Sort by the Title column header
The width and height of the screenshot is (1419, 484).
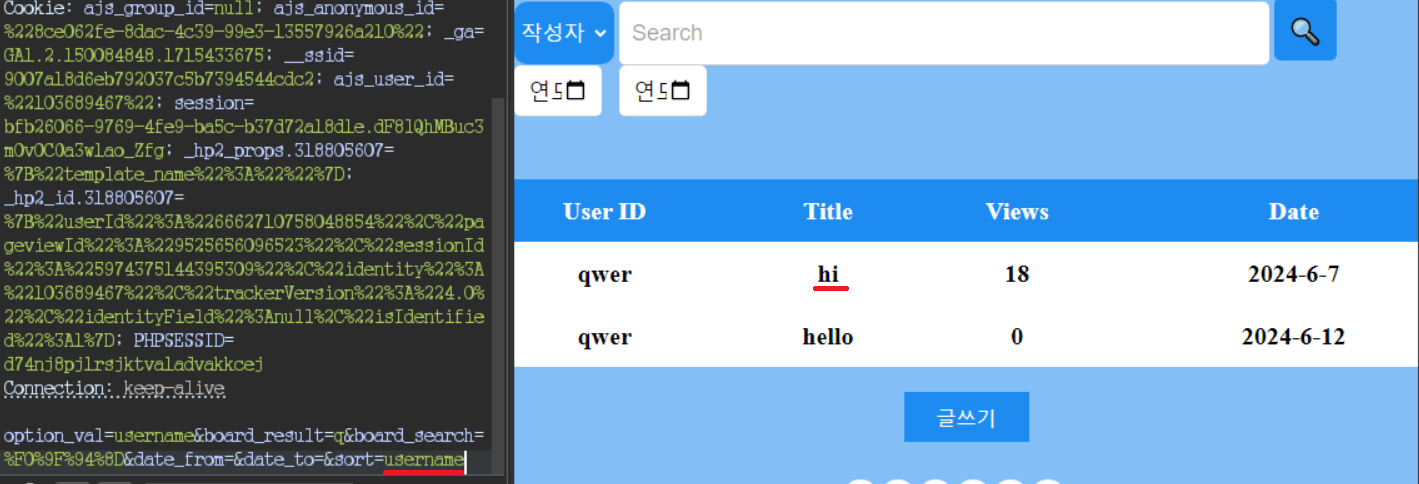828,212
